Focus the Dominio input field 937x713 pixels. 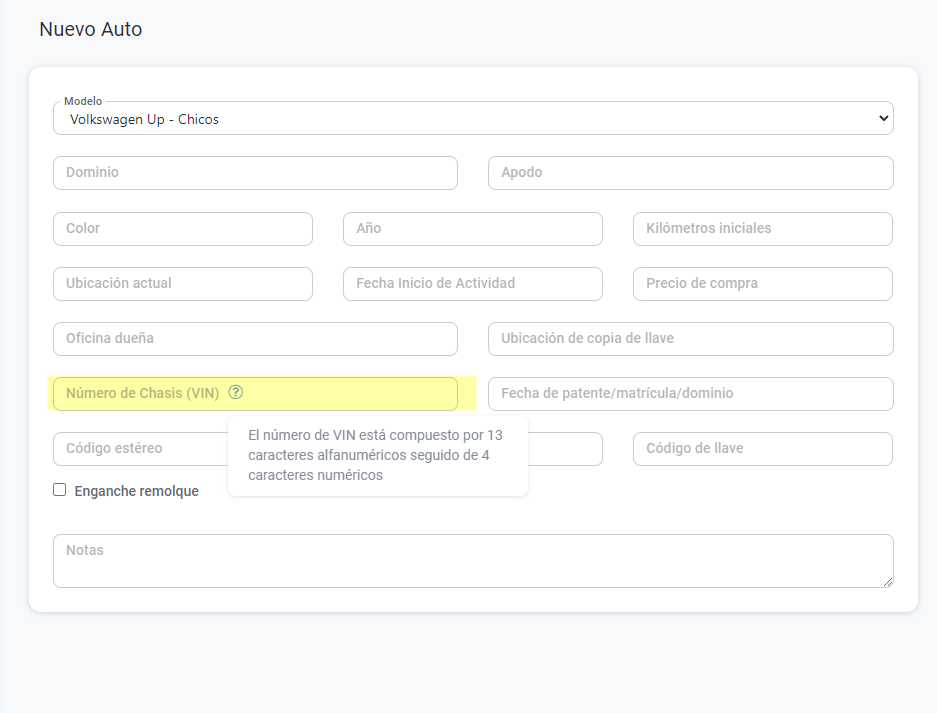255,173
